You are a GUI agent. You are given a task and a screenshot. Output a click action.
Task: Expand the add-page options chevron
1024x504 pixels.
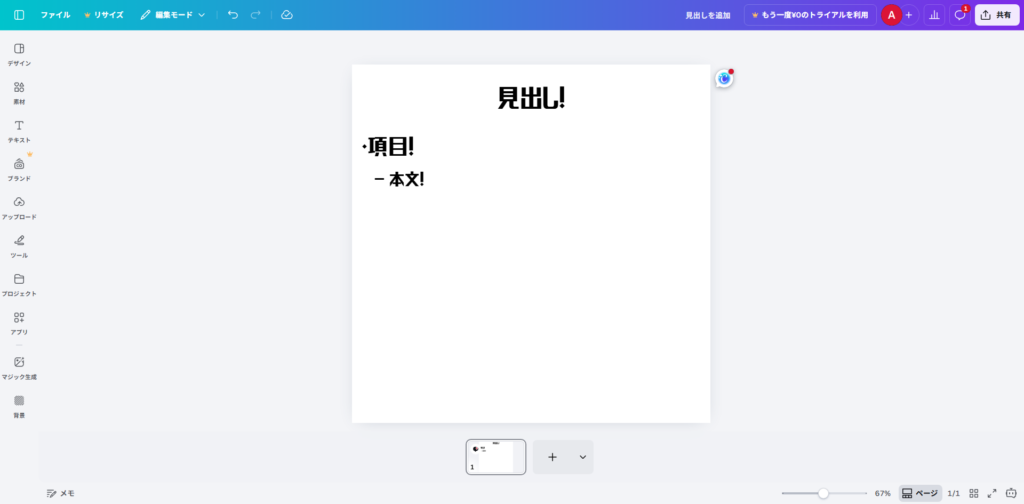pos(582,457)
